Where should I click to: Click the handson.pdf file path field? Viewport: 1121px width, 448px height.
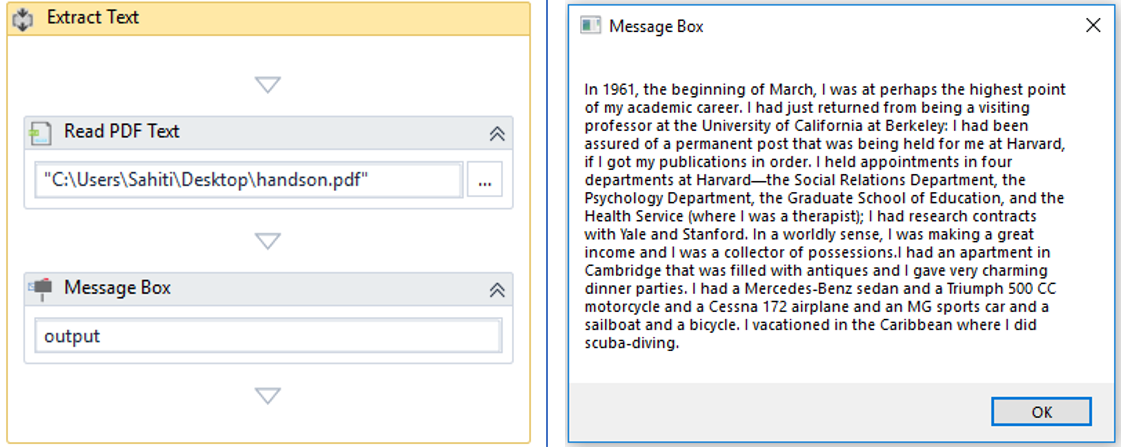coord(248,181)
